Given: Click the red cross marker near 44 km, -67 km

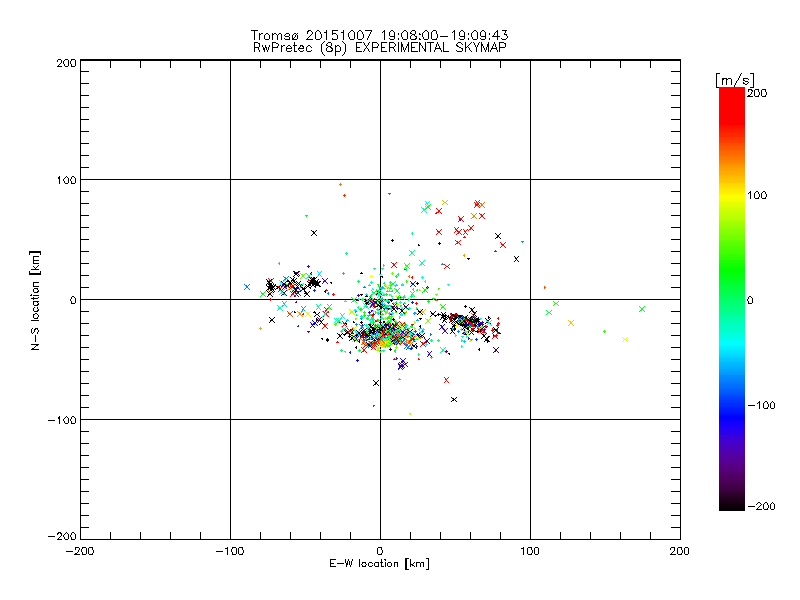Looking at the screenshot, I should [x=446, y=380].
